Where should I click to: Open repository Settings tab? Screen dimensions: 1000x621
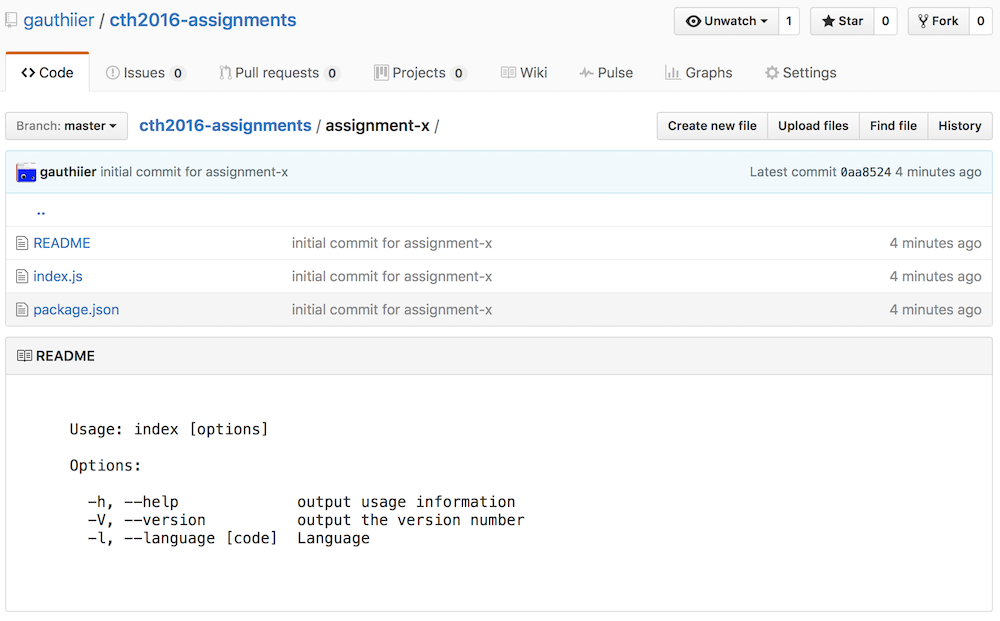800,73
